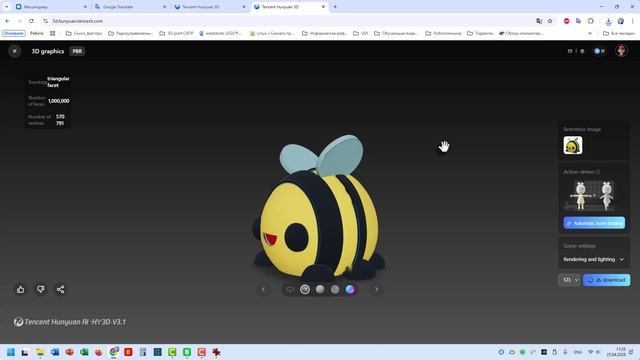Select the plain gray sphere render mode
Screen dimensions: 640x360
320,289
